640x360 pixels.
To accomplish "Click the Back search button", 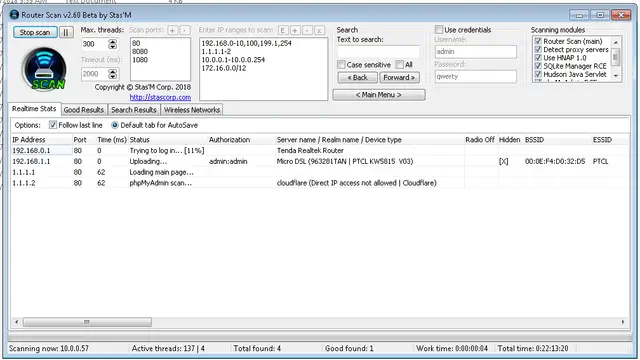I will tap(357, 78).
